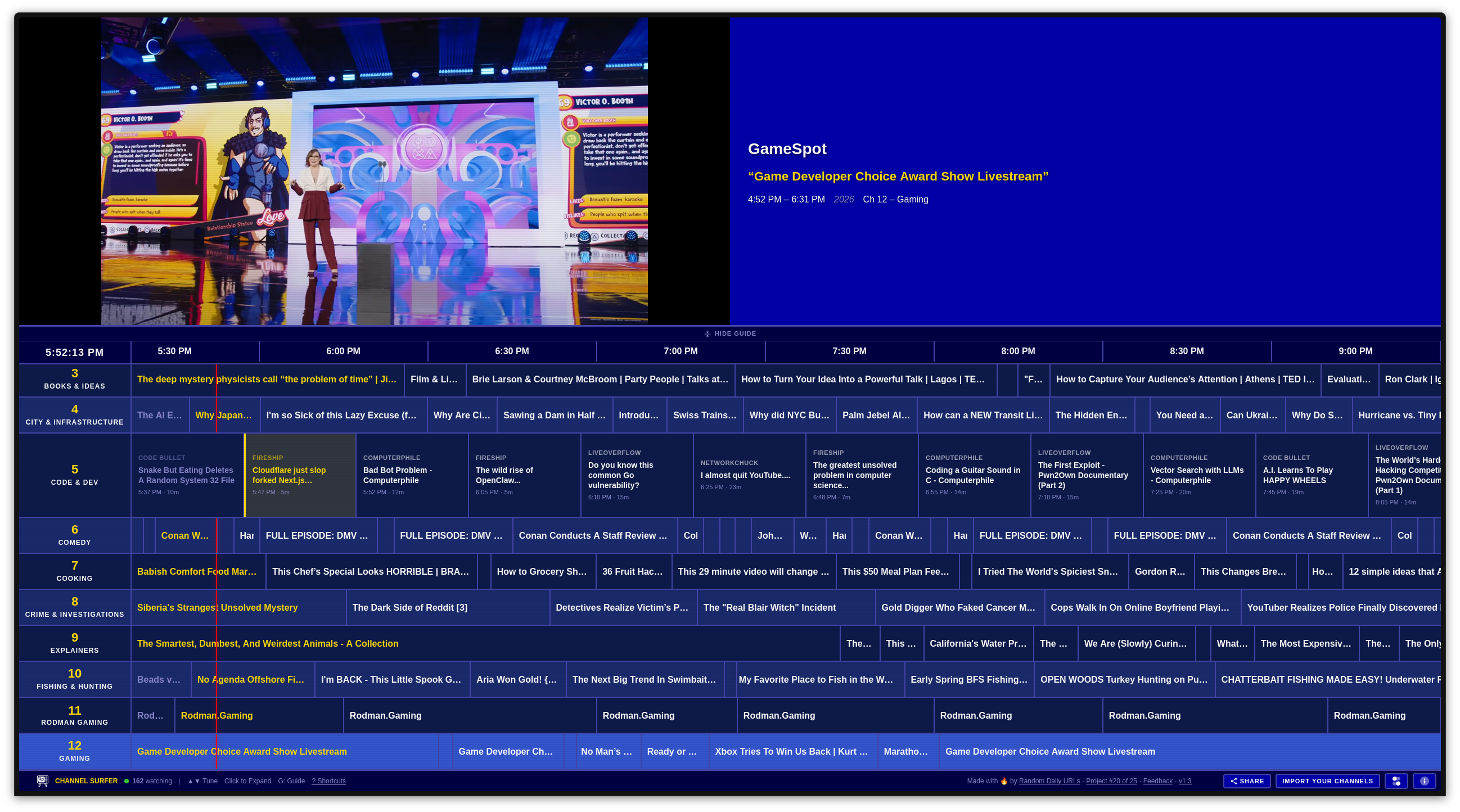The image size is (1460, 812).
Task: Tune to channel 8 Crime & Investigations
Action: tap(74, 607)
